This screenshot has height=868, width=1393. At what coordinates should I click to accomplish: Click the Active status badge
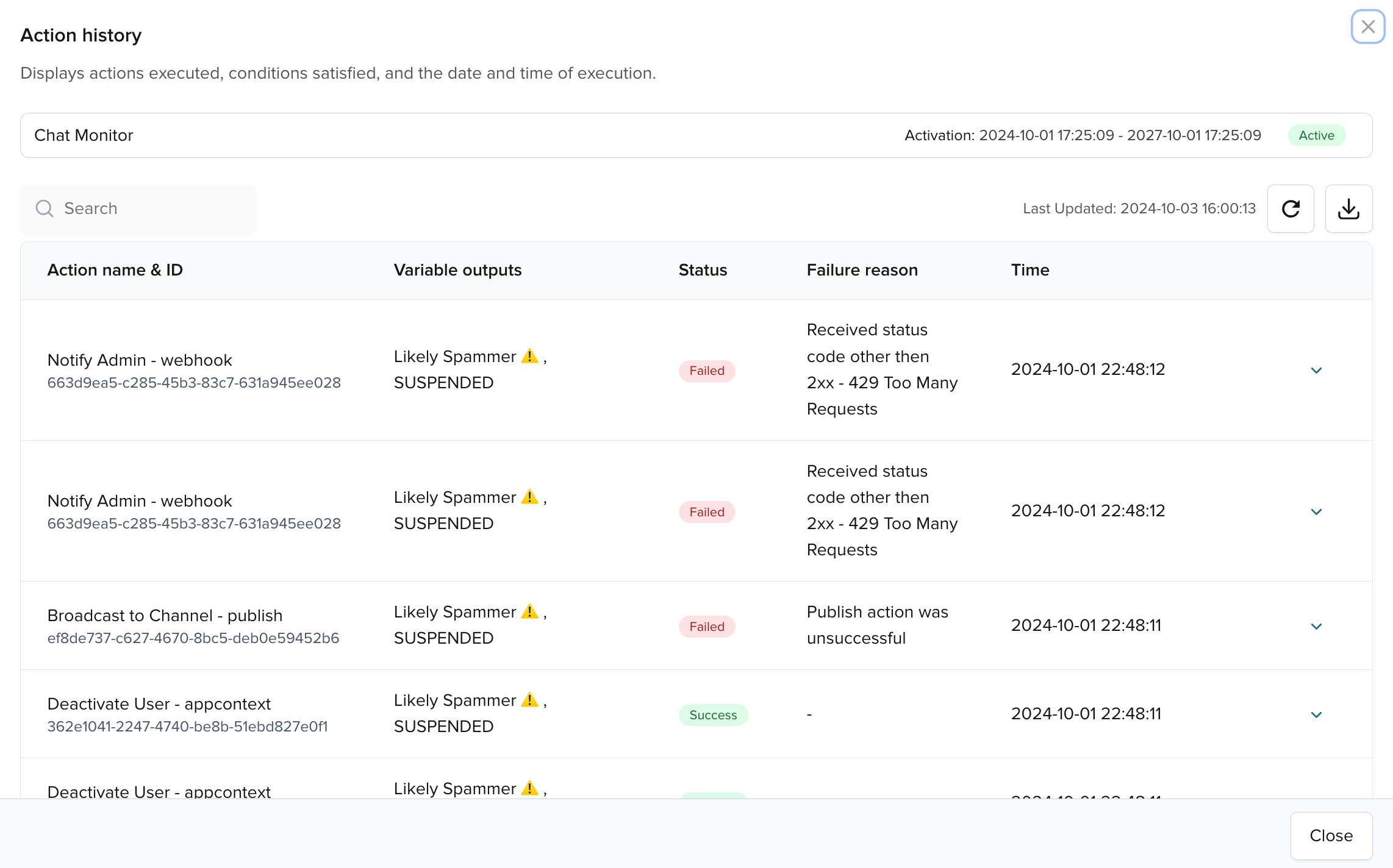click(x=1316, y=135)
